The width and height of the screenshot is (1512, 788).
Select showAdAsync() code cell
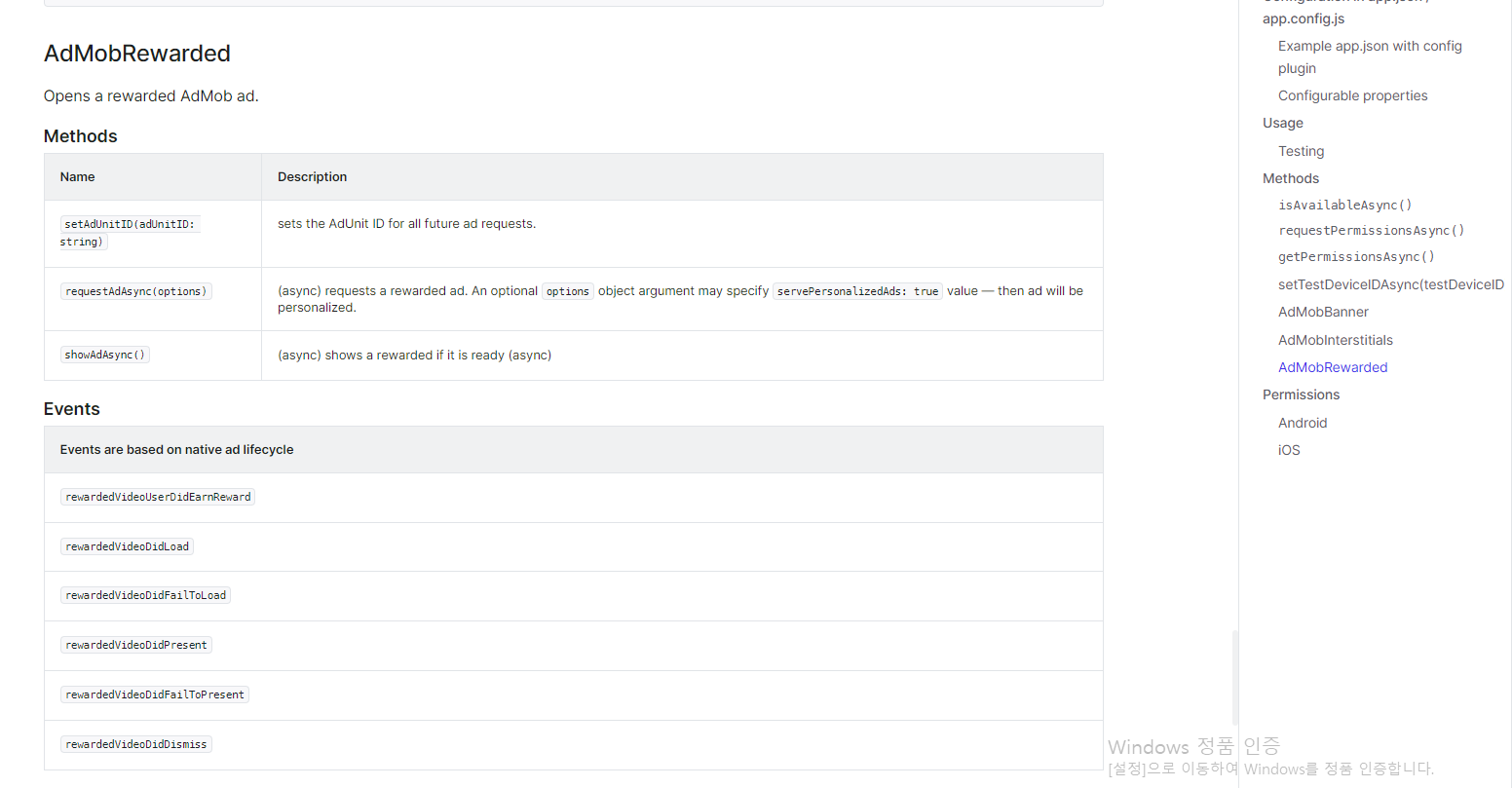104,355
